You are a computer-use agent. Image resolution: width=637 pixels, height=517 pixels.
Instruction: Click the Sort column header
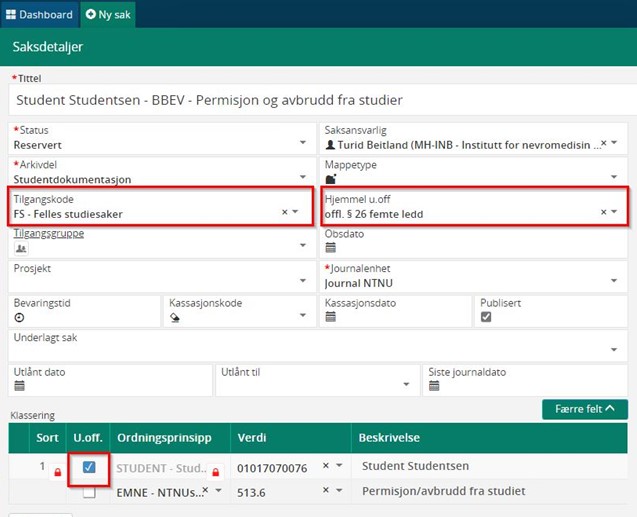click(x=48, y=438)
